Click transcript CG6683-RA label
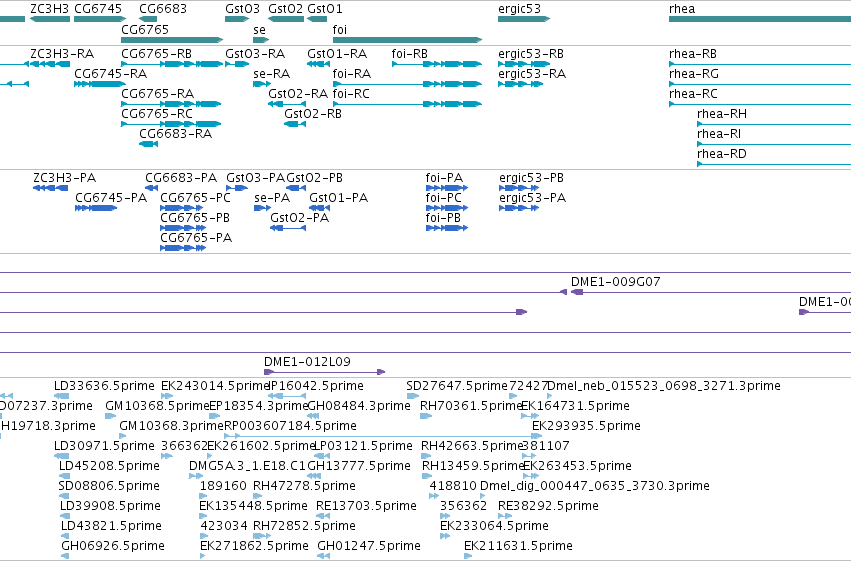851x561 pixels. [x=175, y=134]
